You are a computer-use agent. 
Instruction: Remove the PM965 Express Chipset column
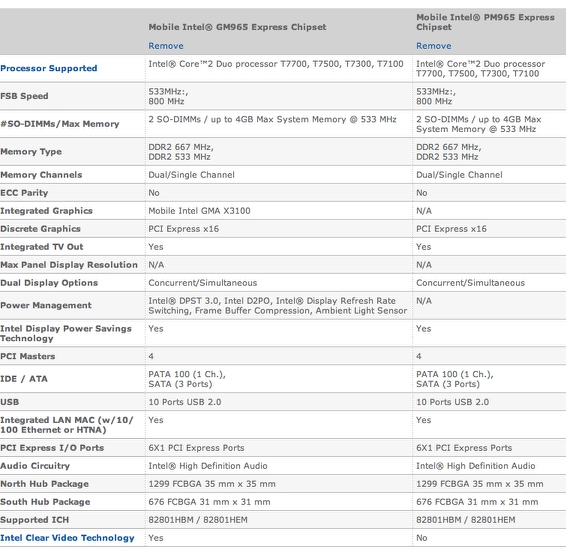click(x=434, y=46)
